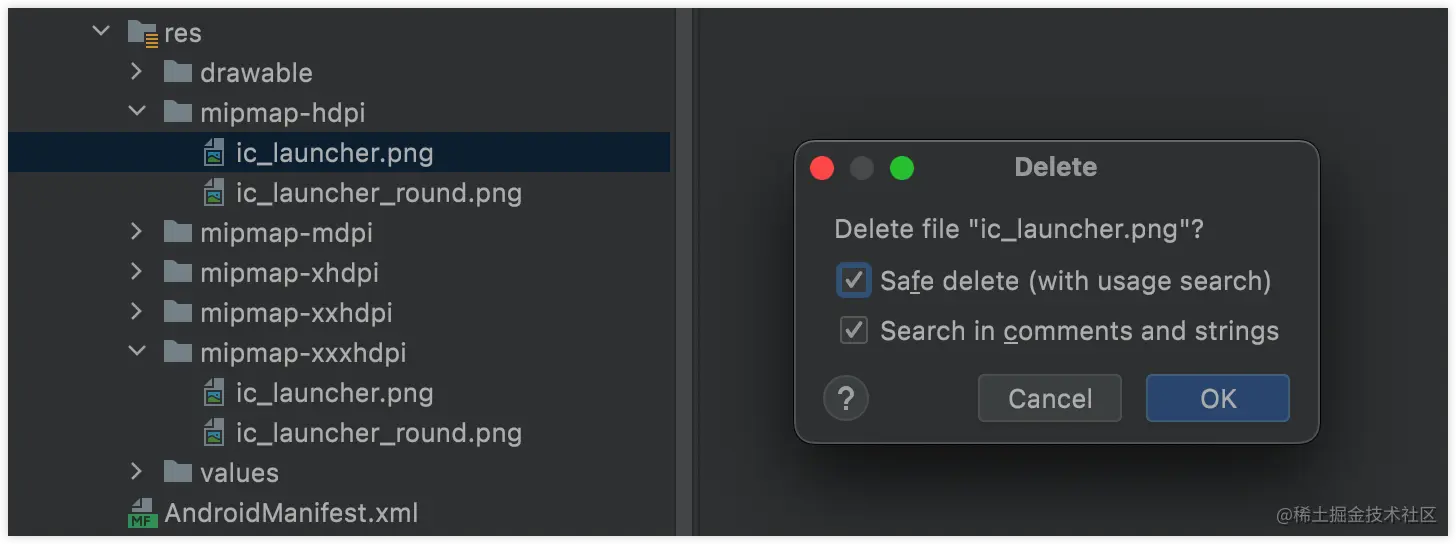Click the AndroidManifest.xml file icon
This screenshot has height=544, width=1456.
pos(144,513)
